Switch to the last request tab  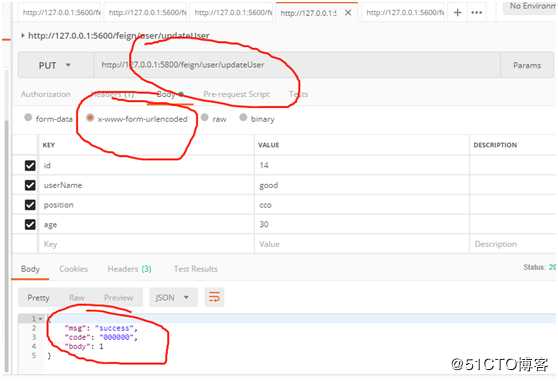[404, 12]
